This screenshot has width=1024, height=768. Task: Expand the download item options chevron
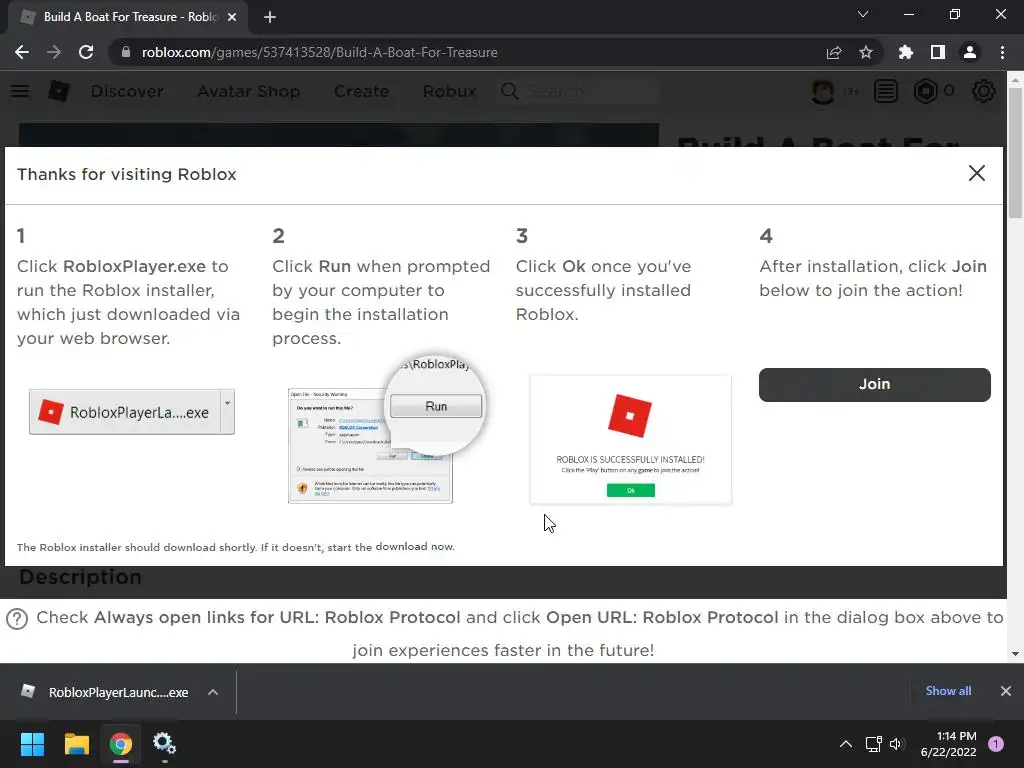pyautogui.click(x=213, y=692)
